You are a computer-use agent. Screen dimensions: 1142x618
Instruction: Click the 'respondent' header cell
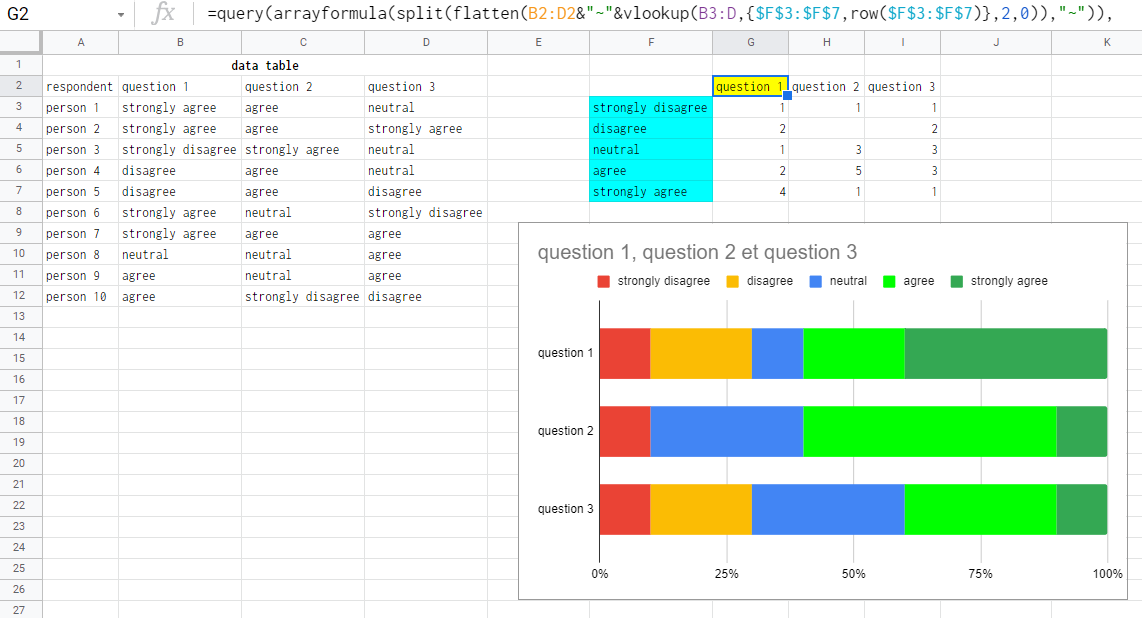pyautogui.click(x=80, y=87)
